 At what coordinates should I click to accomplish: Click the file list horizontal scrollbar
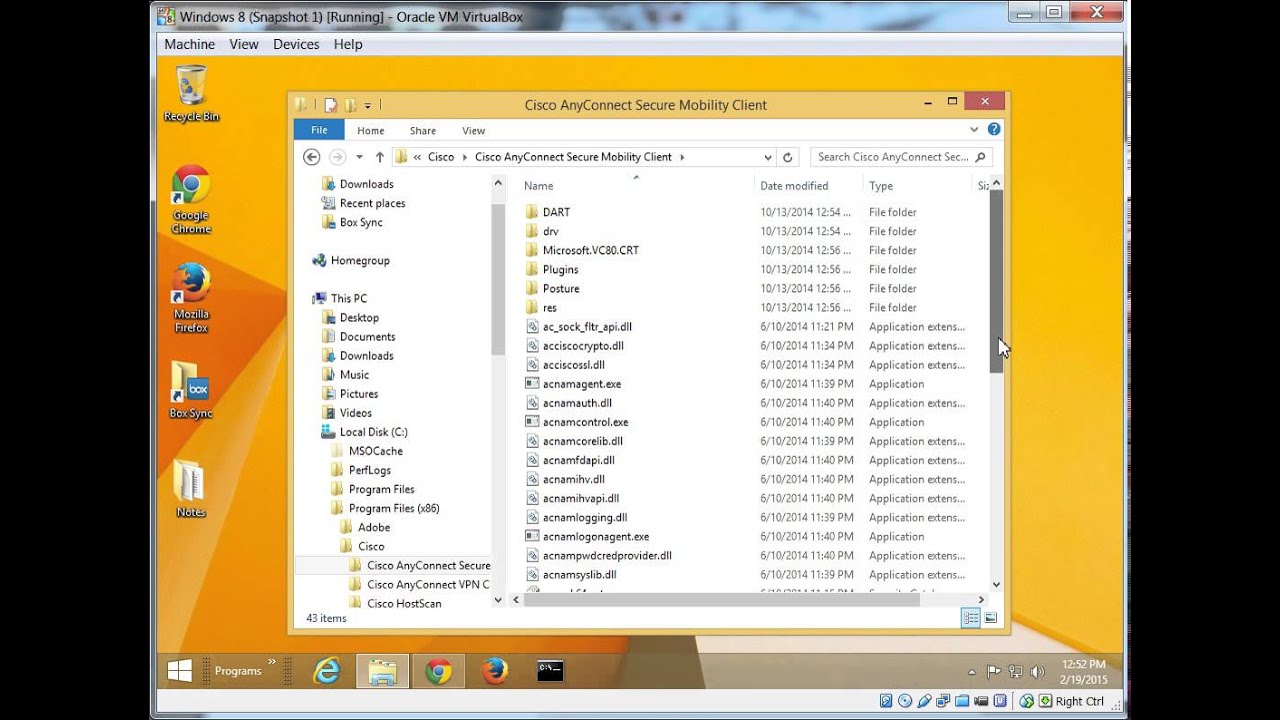(720, 600)
